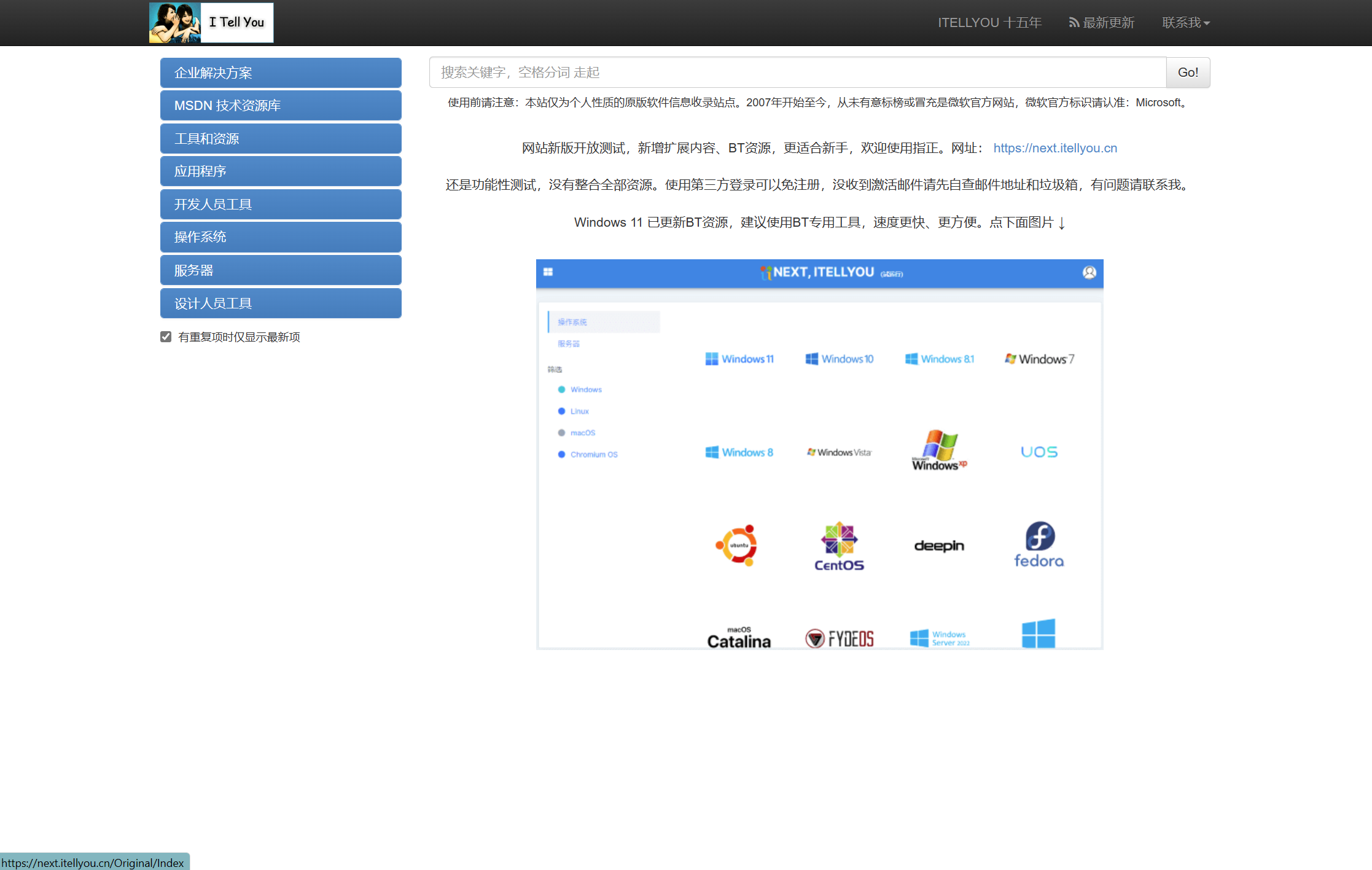This screenshot has width=1372, height=870.
Task: Toggle 有重复项时仅显示最新项 checkbox
Action: [166, 337]
